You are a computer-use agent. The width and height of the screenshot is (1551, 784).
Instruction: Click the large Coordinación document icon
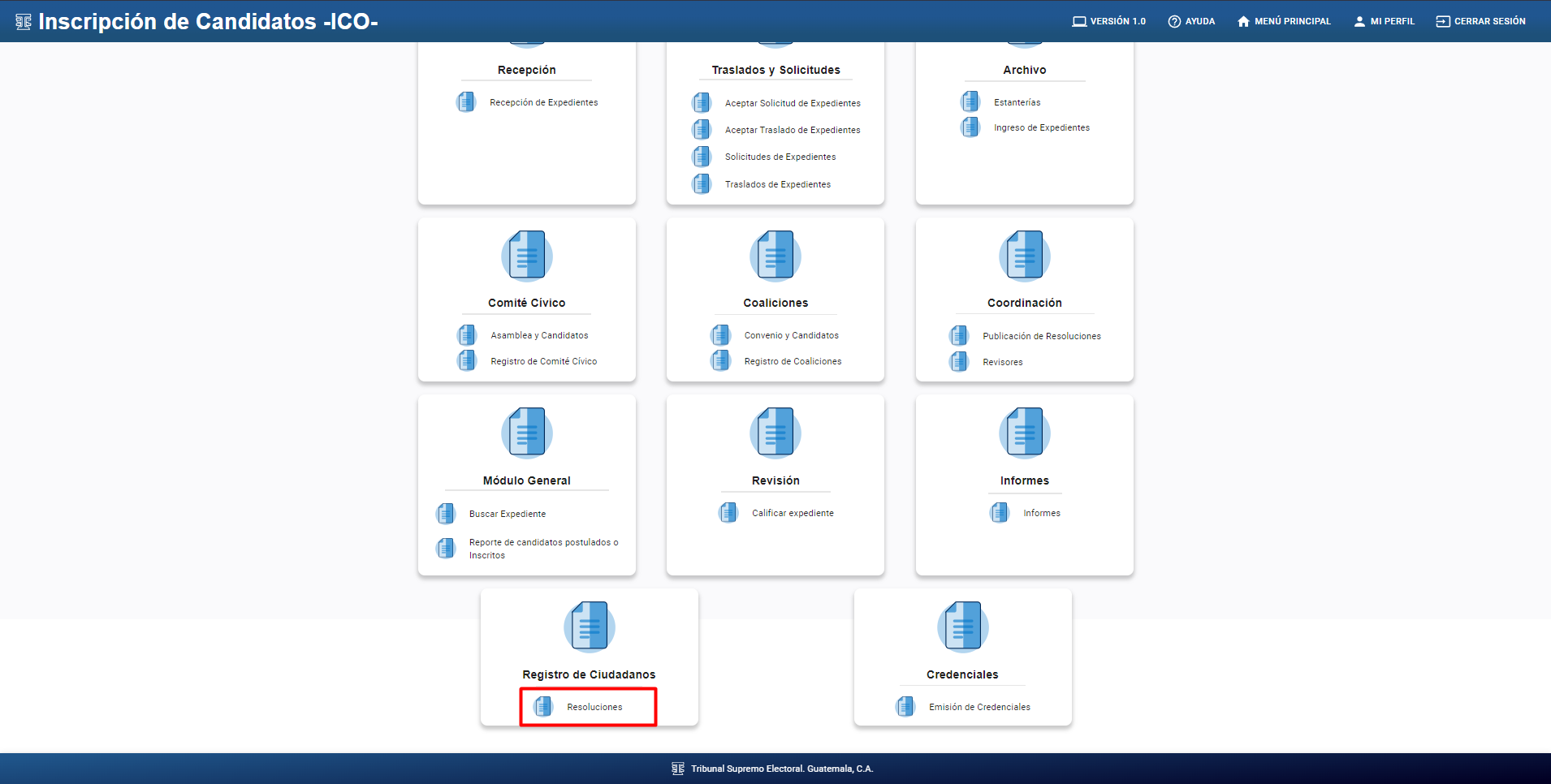click(x=1025, y=256)
